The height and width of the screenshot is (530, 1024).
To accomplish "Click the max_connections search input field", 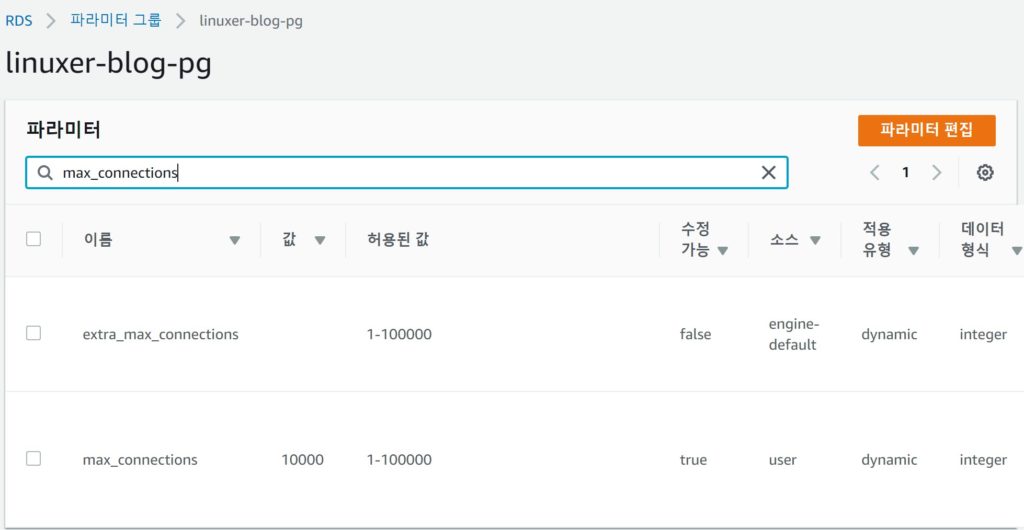I will tap(400, 173).
